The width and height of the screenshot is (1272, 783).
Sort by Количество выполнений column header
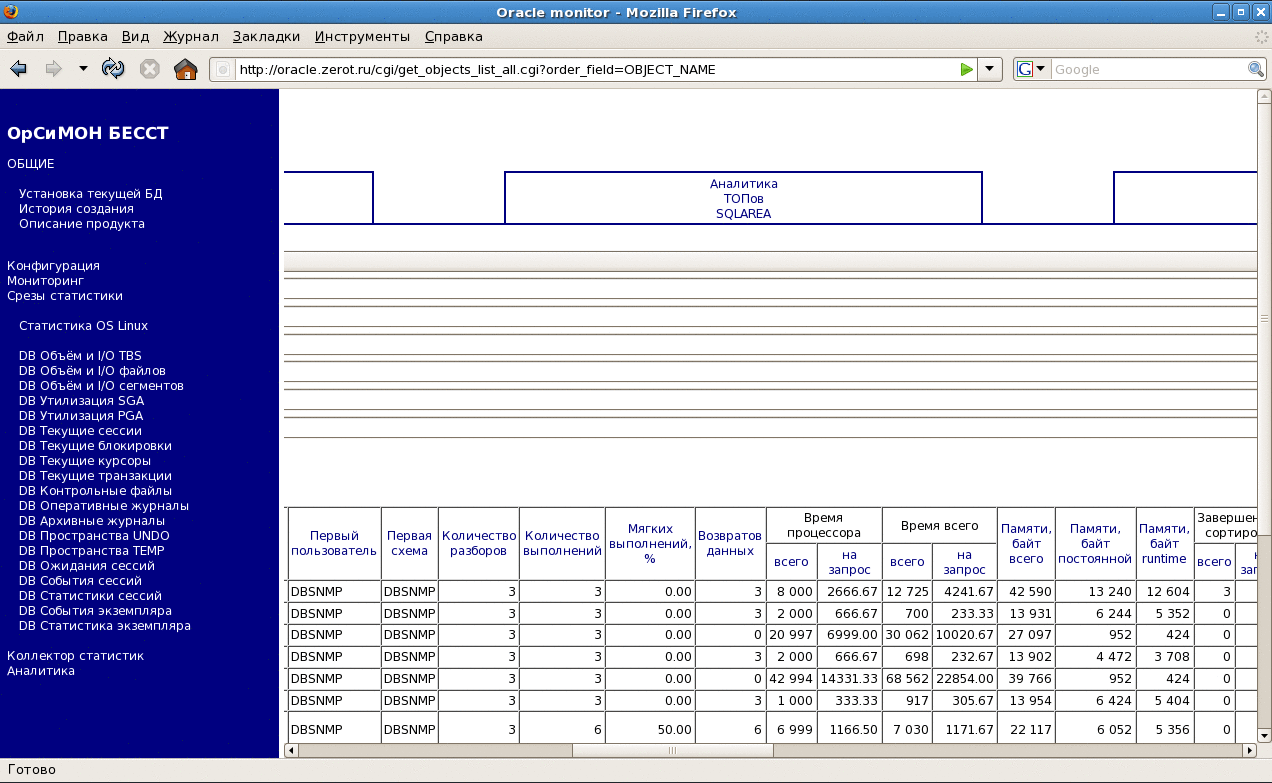coord(562,544)
